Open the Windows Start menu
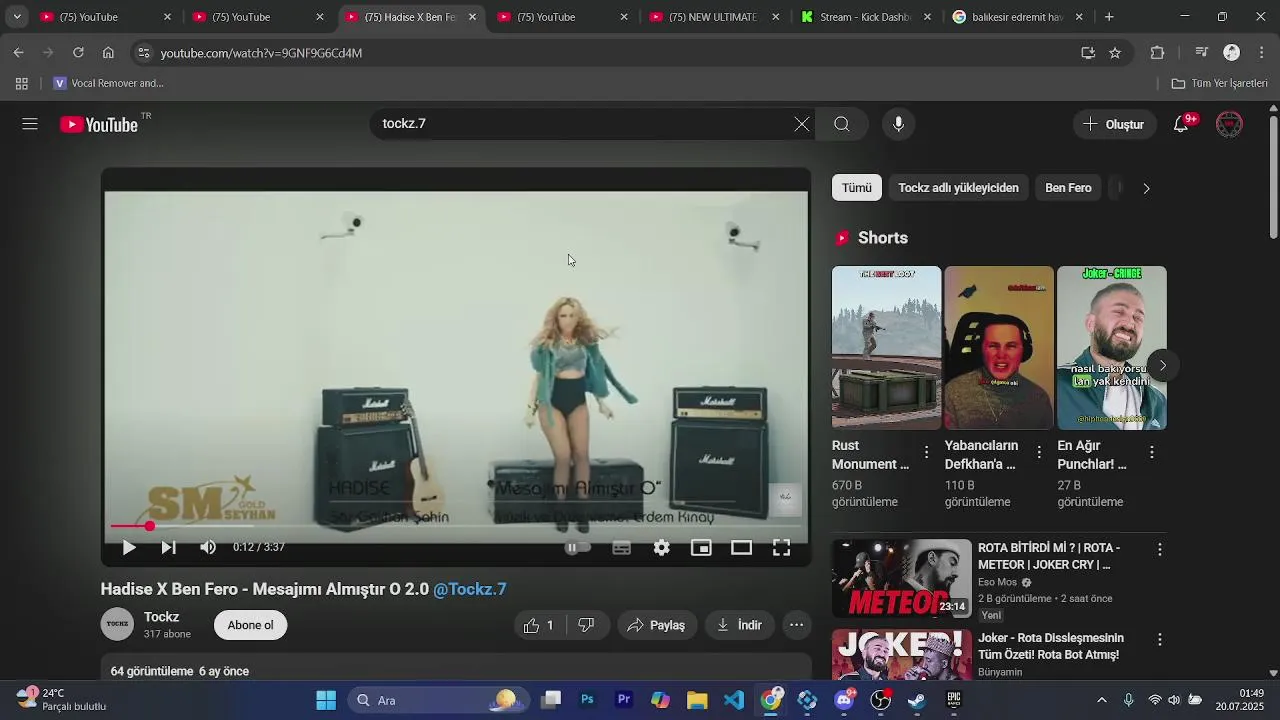 click(326, 700)
